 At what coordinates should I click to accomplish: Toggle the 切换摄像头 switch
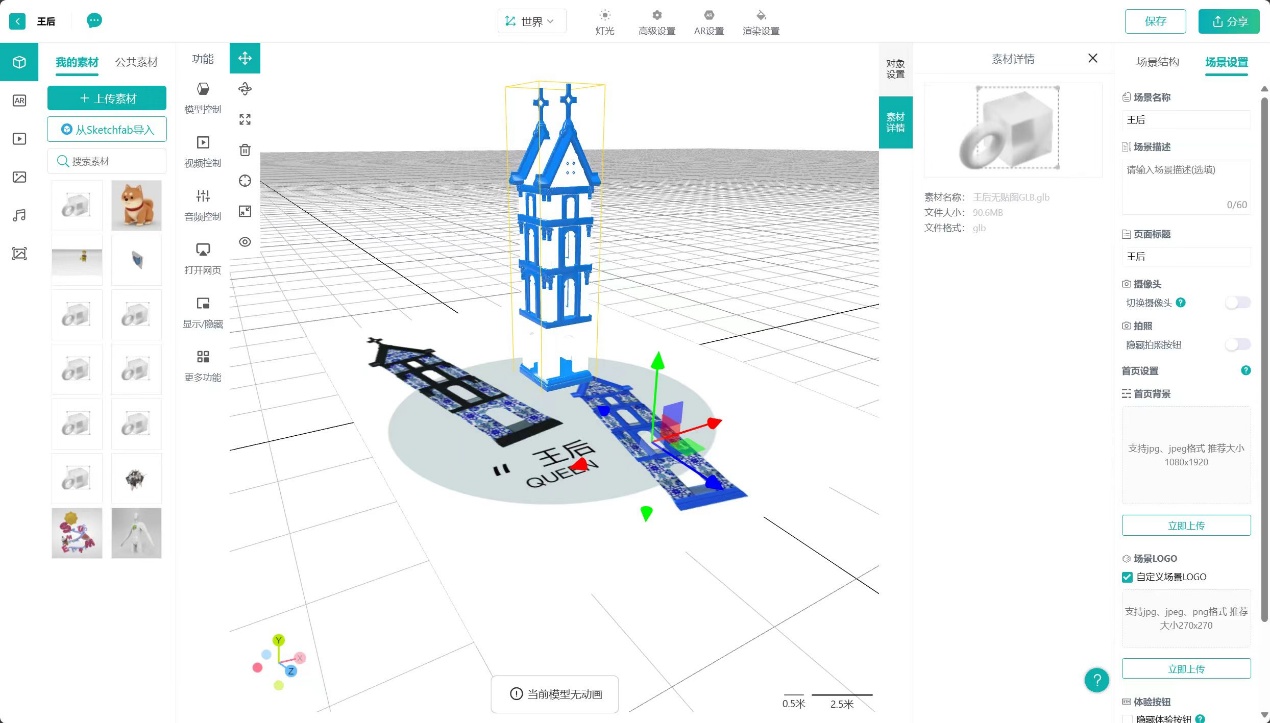coord(1237,302)
